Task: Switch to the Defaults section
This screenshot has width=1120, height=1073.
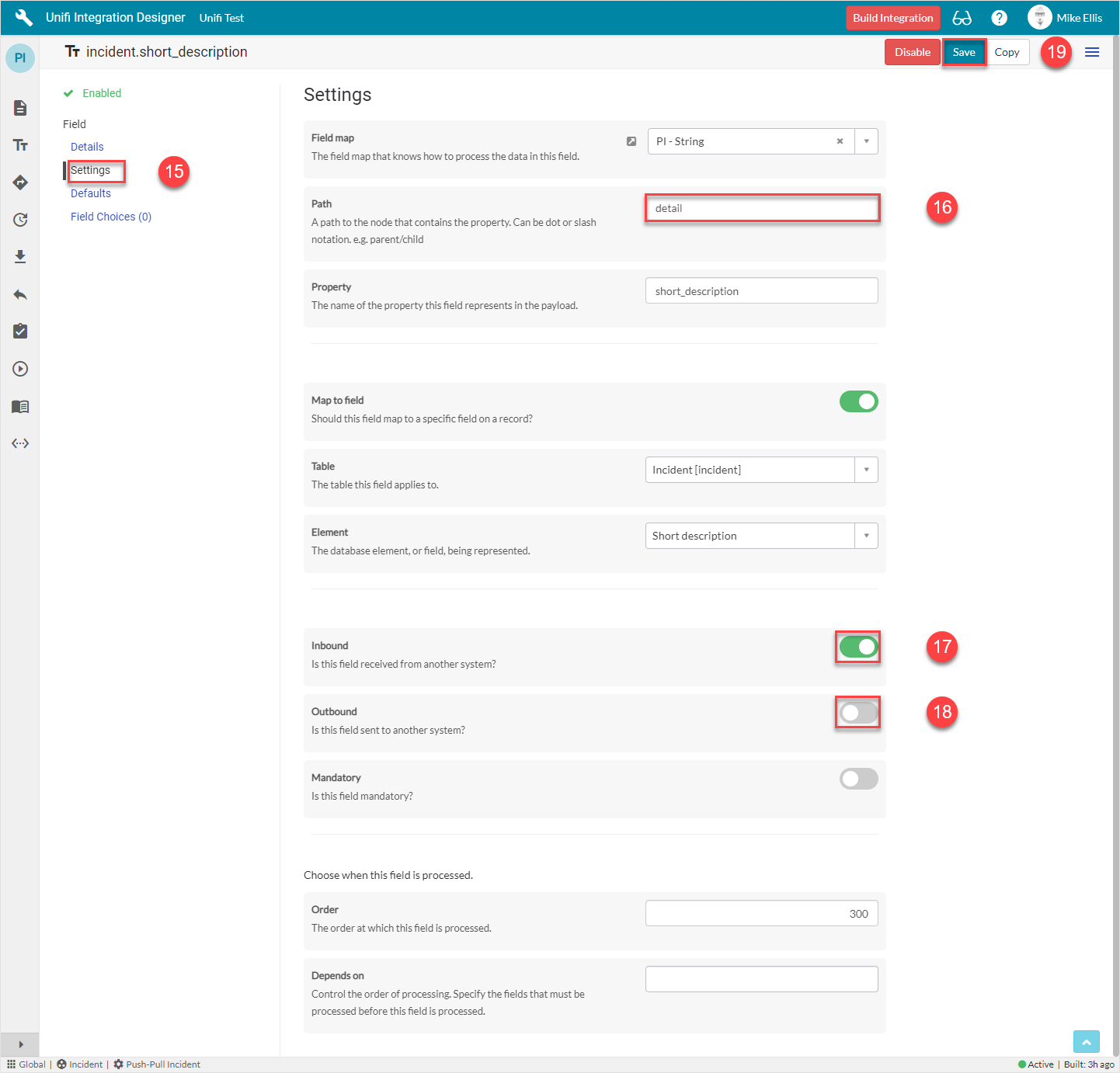Action: 91,193
